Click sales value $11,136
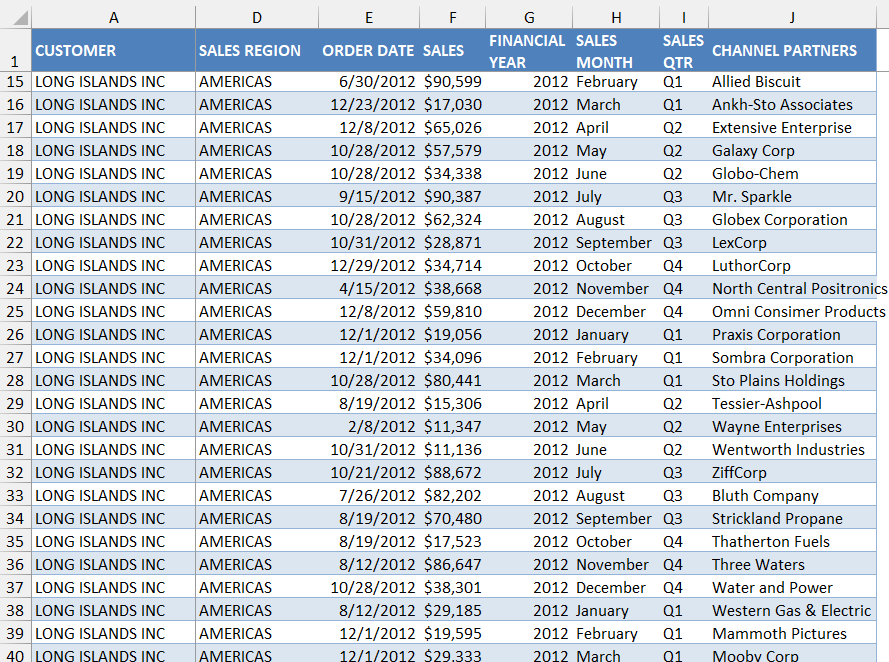The width and height of the screenshot is (889, 662). [452, 449]
